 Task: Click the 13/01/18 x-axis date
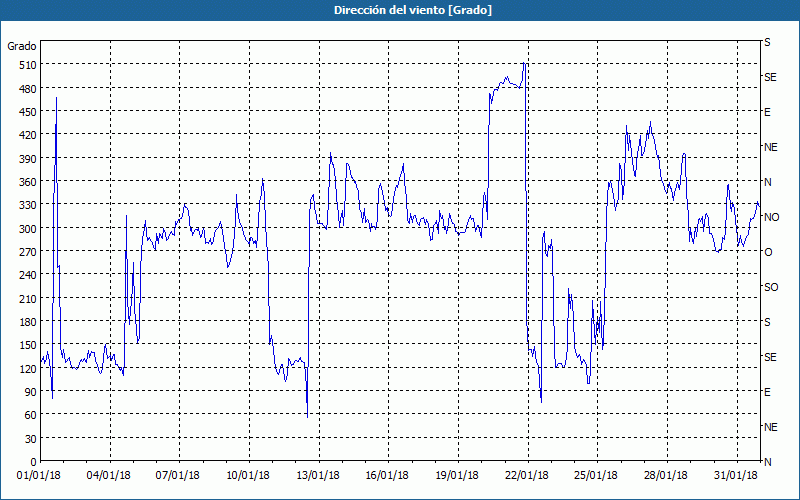point(318,476)
